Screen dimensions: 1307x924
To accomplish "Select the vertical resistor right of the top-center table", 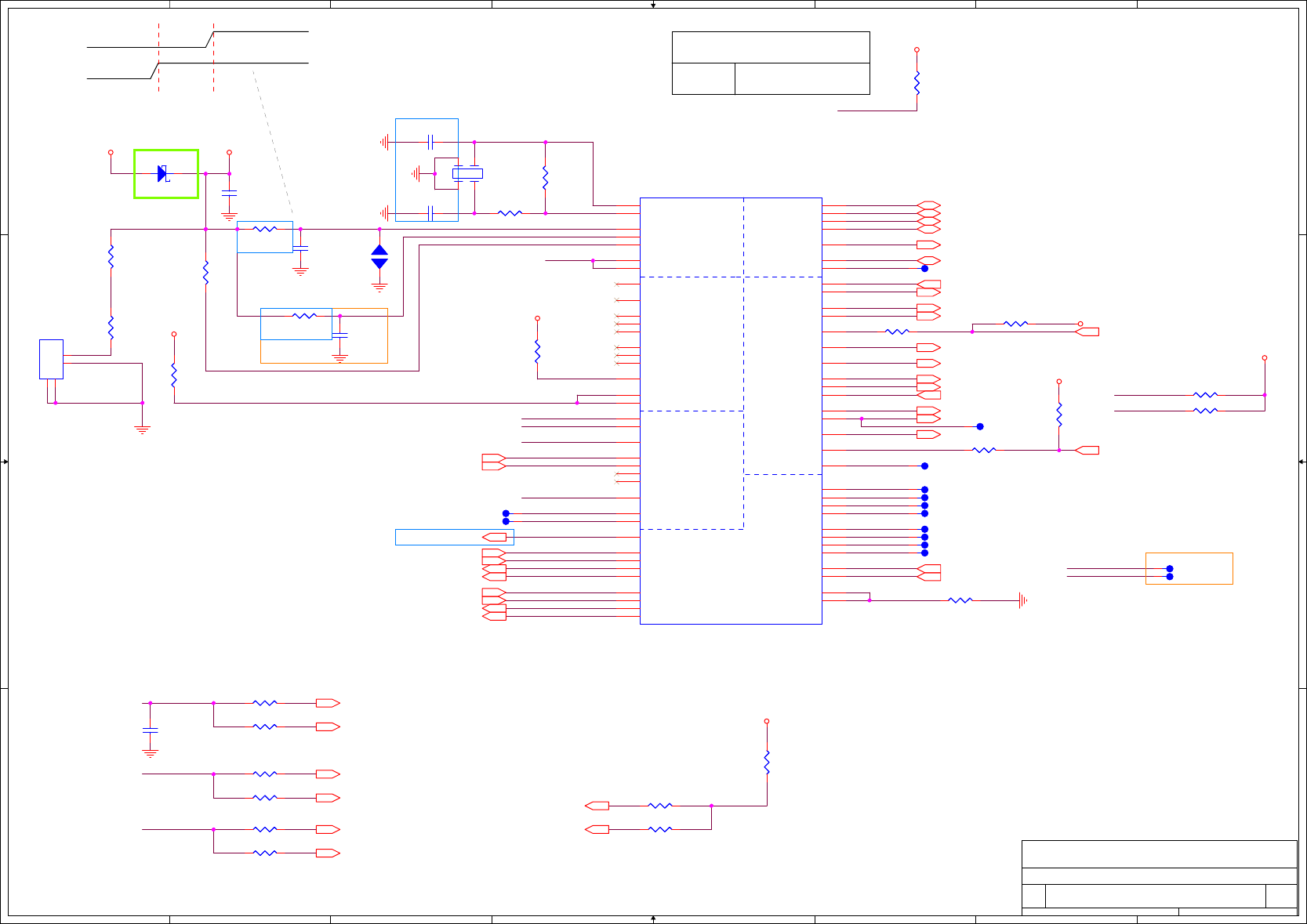I will coord(917,83).
